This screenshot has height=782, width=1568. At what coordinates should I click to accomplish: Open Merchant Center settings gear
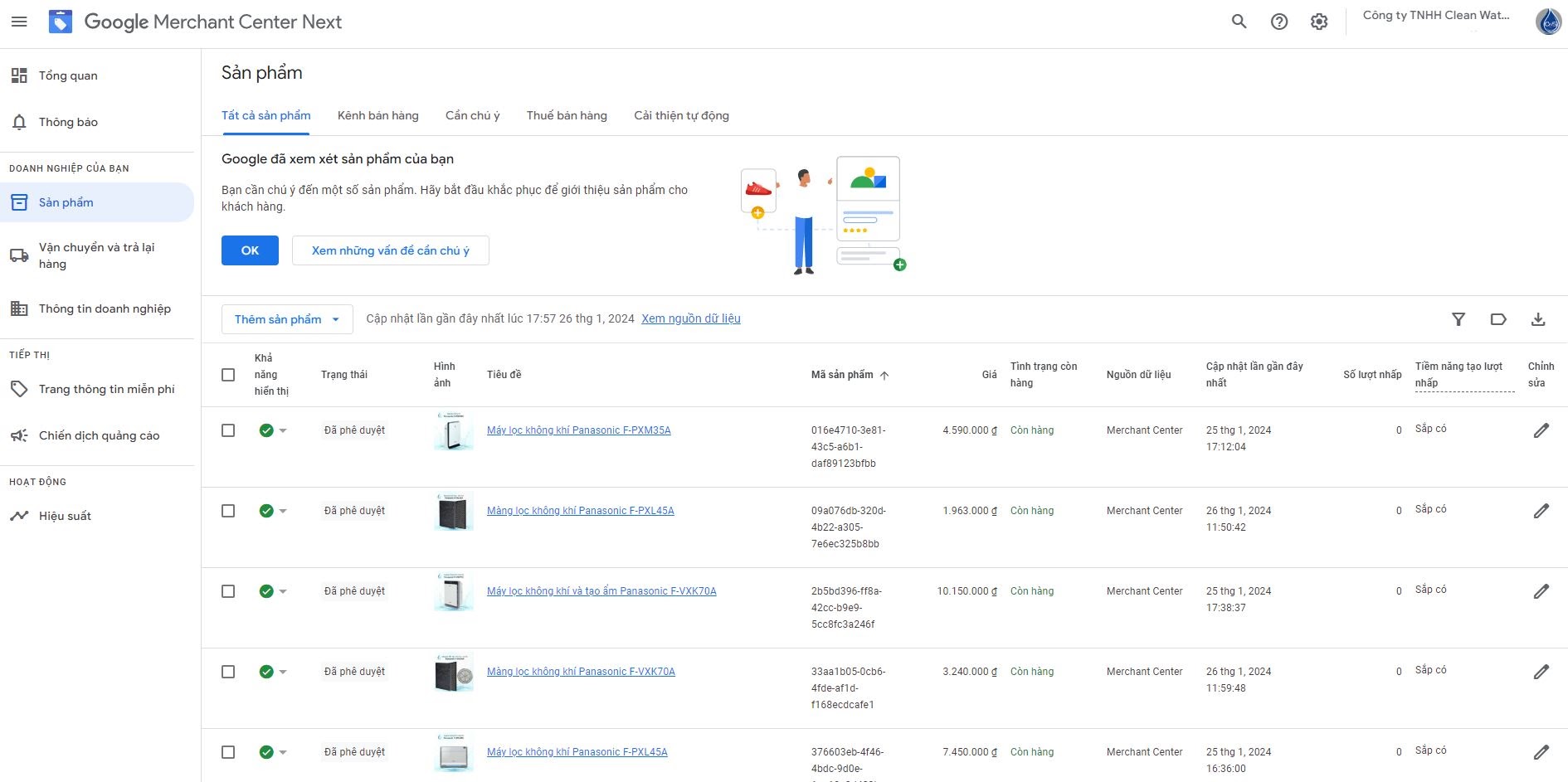(x=1319, y=22)
